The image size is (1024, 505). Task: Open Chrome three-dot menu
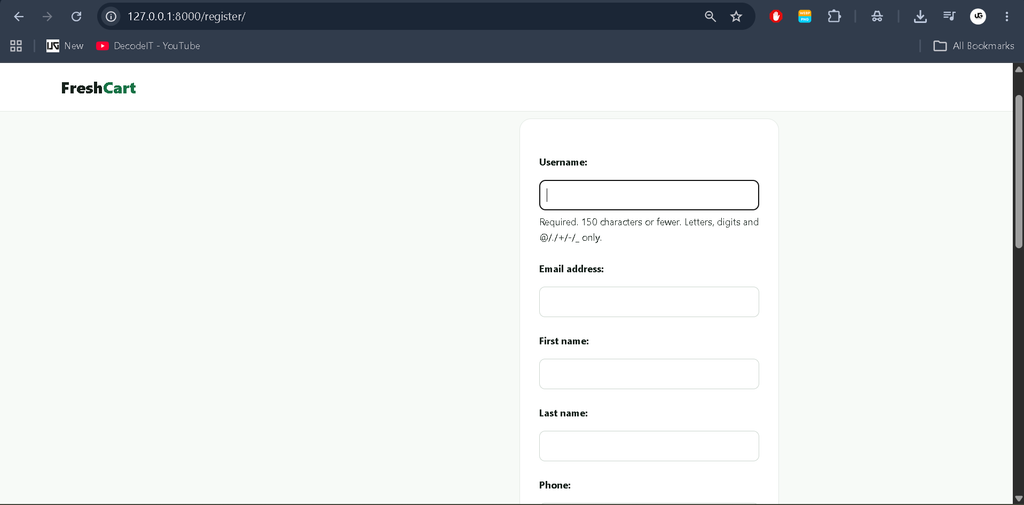(1006, 16)
